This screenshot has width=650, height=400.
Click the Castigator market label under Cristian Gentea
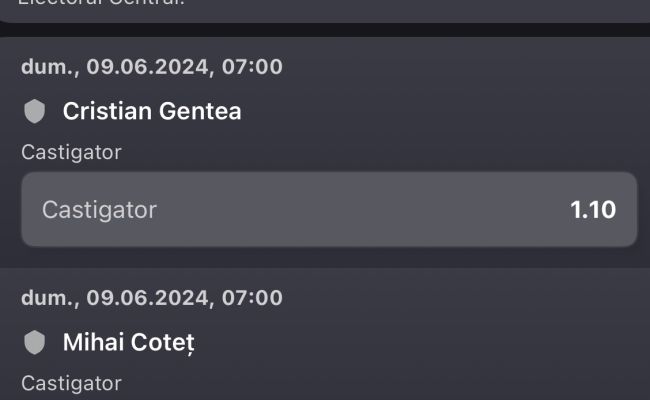coord(71,152)
